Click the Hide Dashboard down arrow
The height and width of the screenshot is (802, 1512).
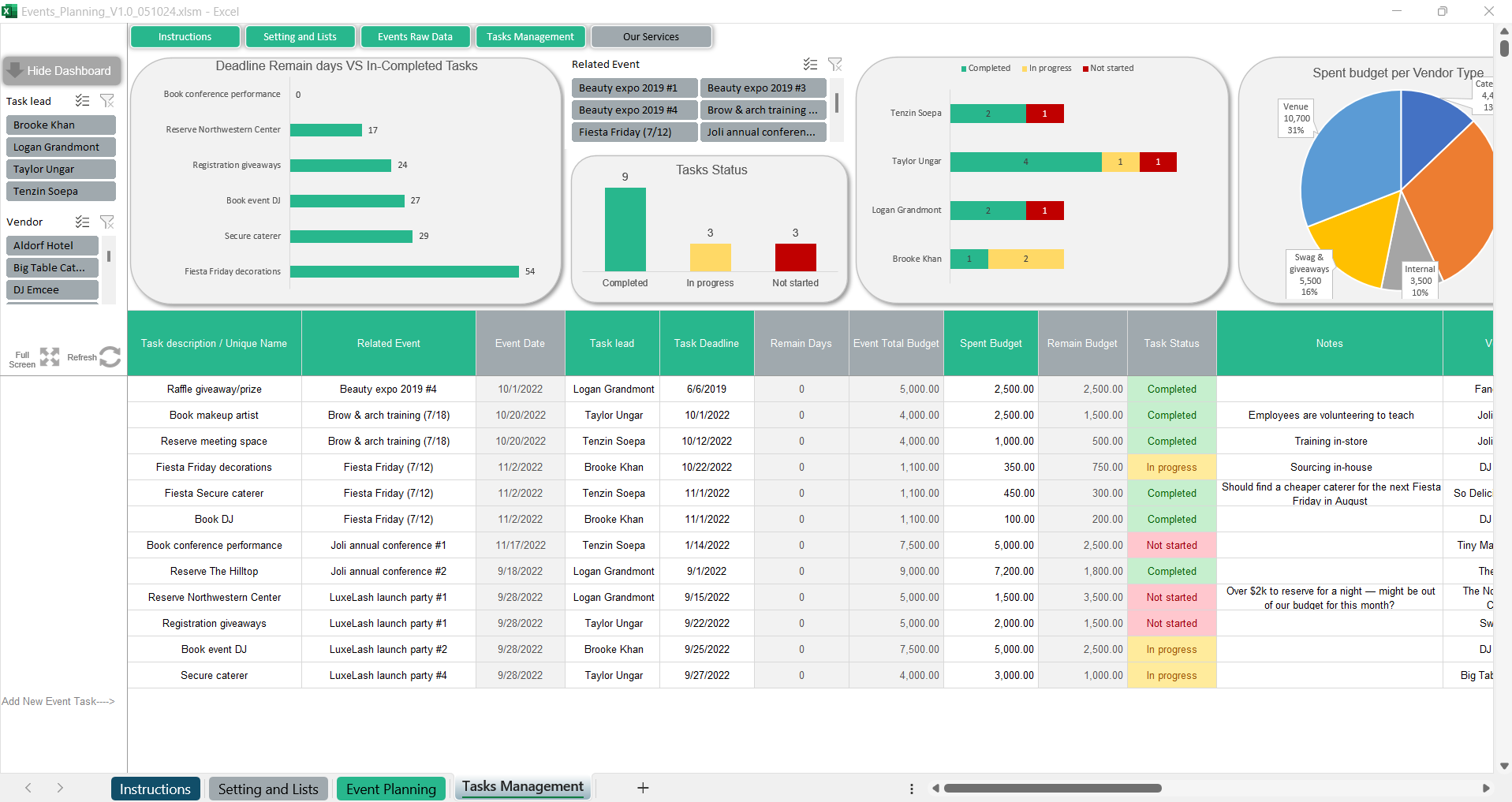(14, 70)
